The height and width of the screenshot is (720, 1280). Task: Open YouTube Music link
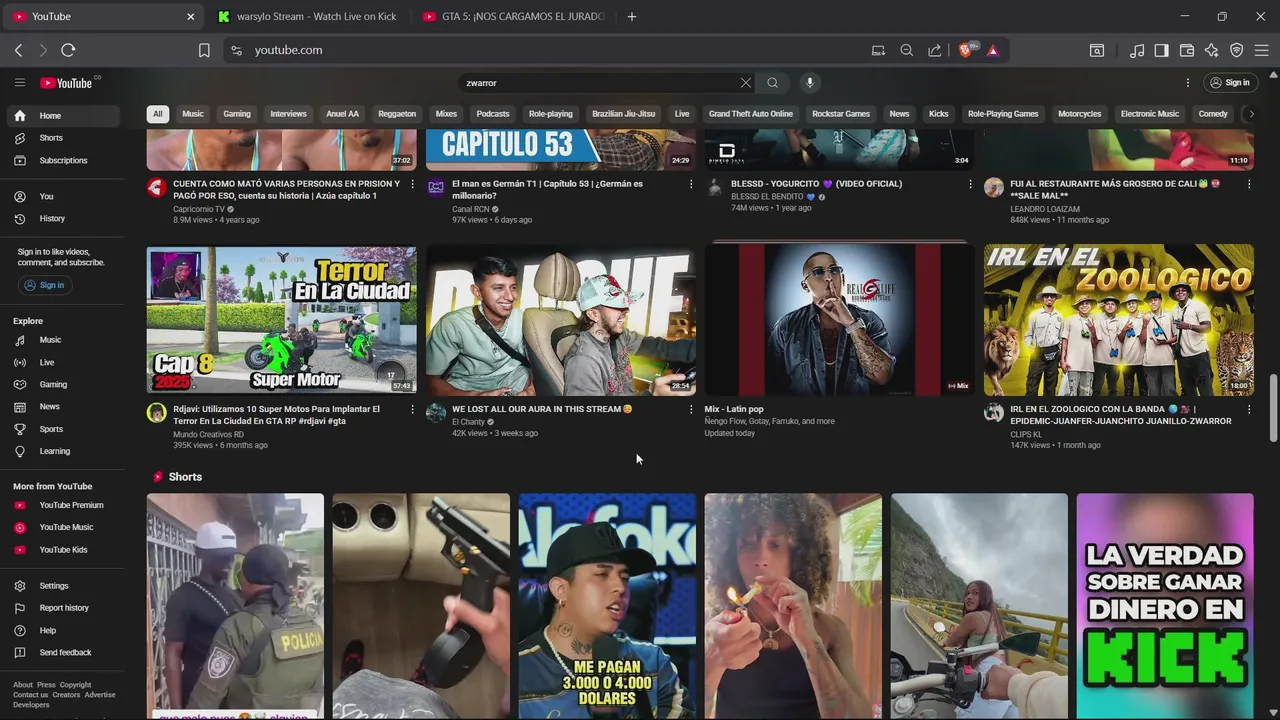point(62,527)
